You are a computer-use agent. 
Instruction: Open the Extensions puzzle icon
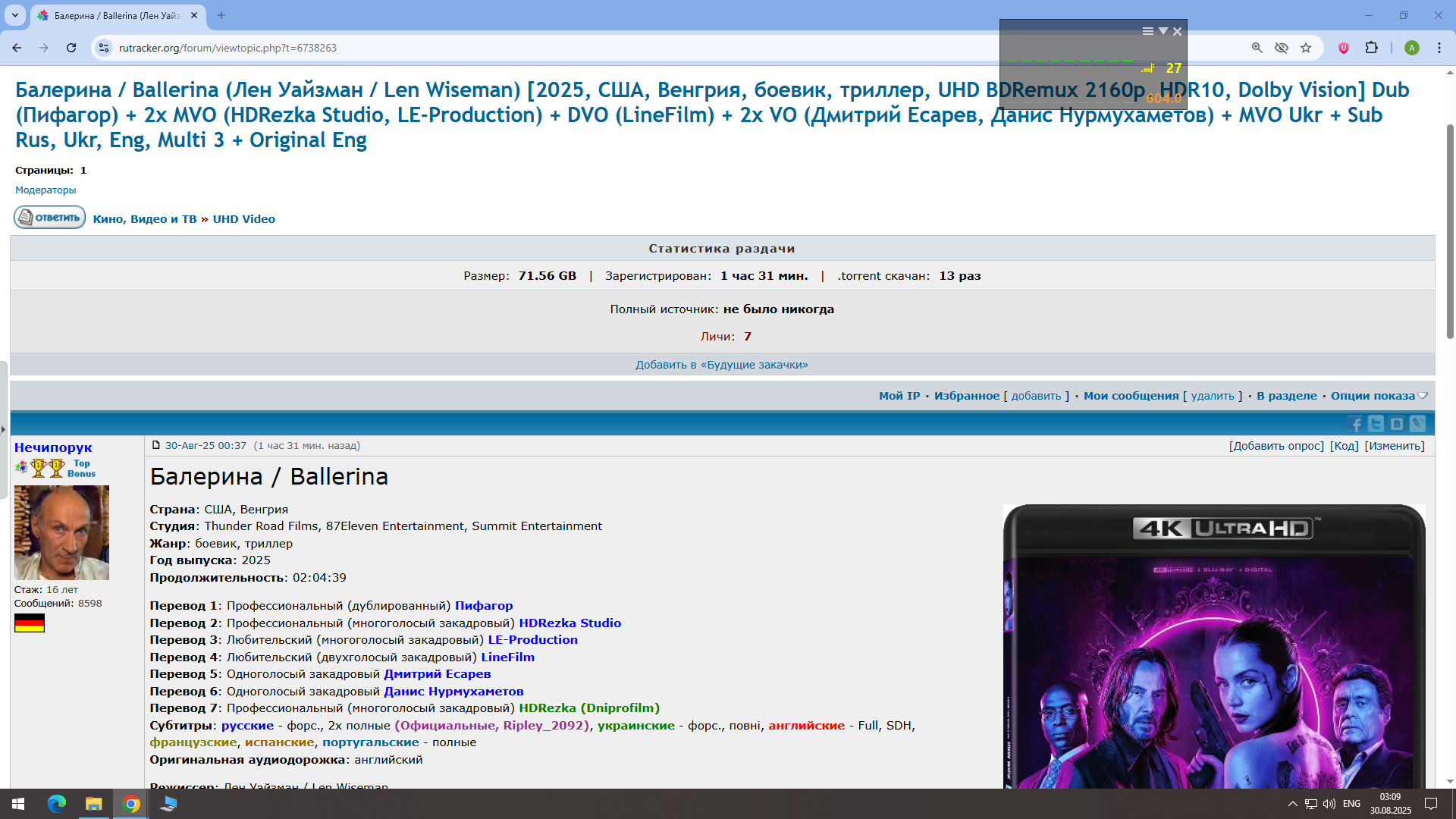1371,48
